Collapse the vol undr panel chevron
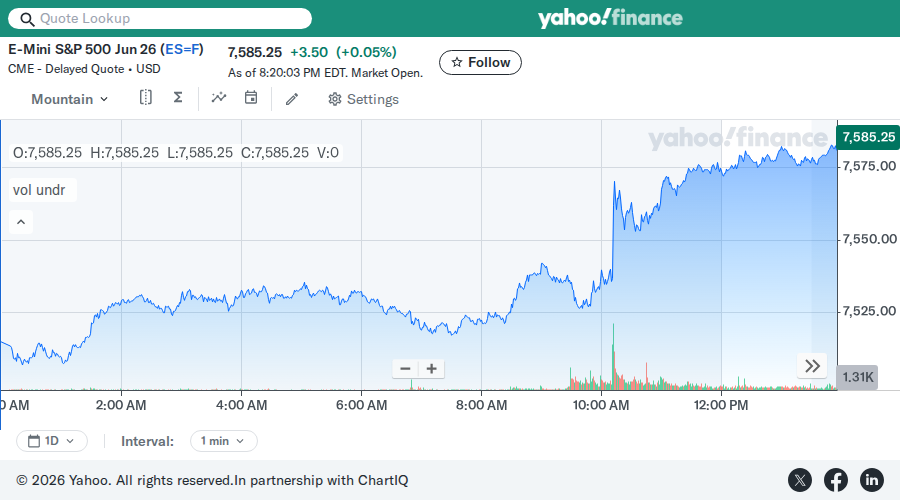 pos(21,222)
